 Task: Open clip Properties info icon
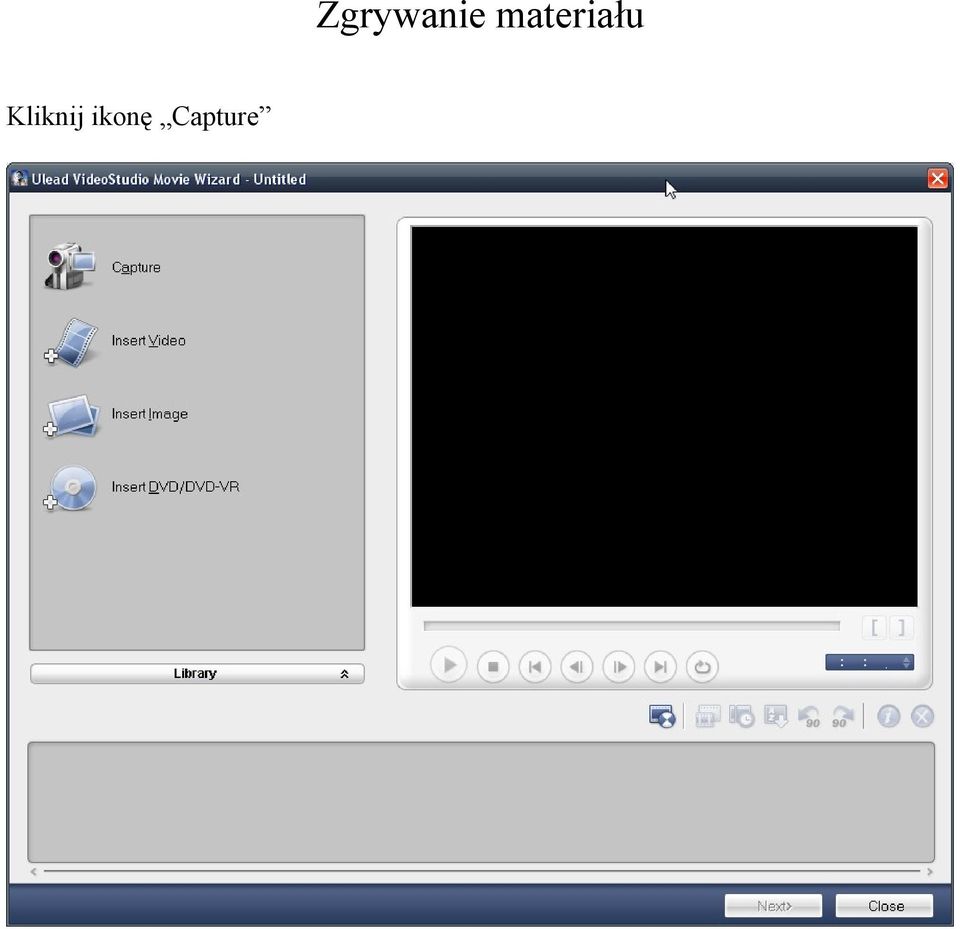[x=888, y=716]
